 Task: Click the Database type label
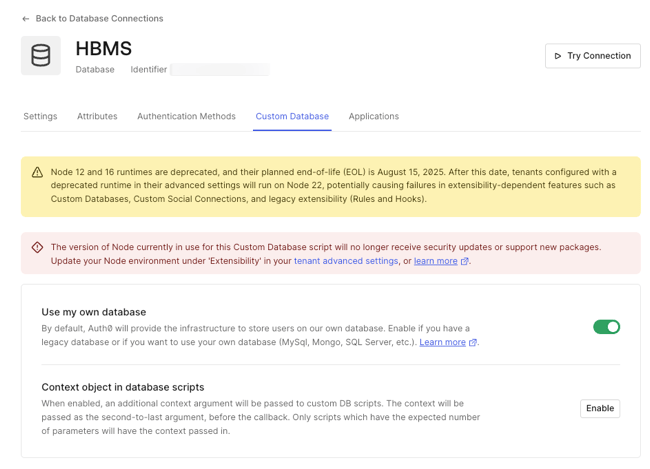pos(95,69)
